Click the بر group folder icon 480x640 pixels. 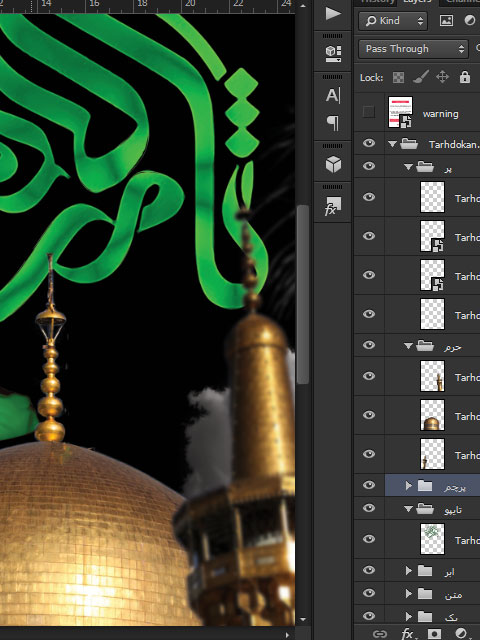424,167
